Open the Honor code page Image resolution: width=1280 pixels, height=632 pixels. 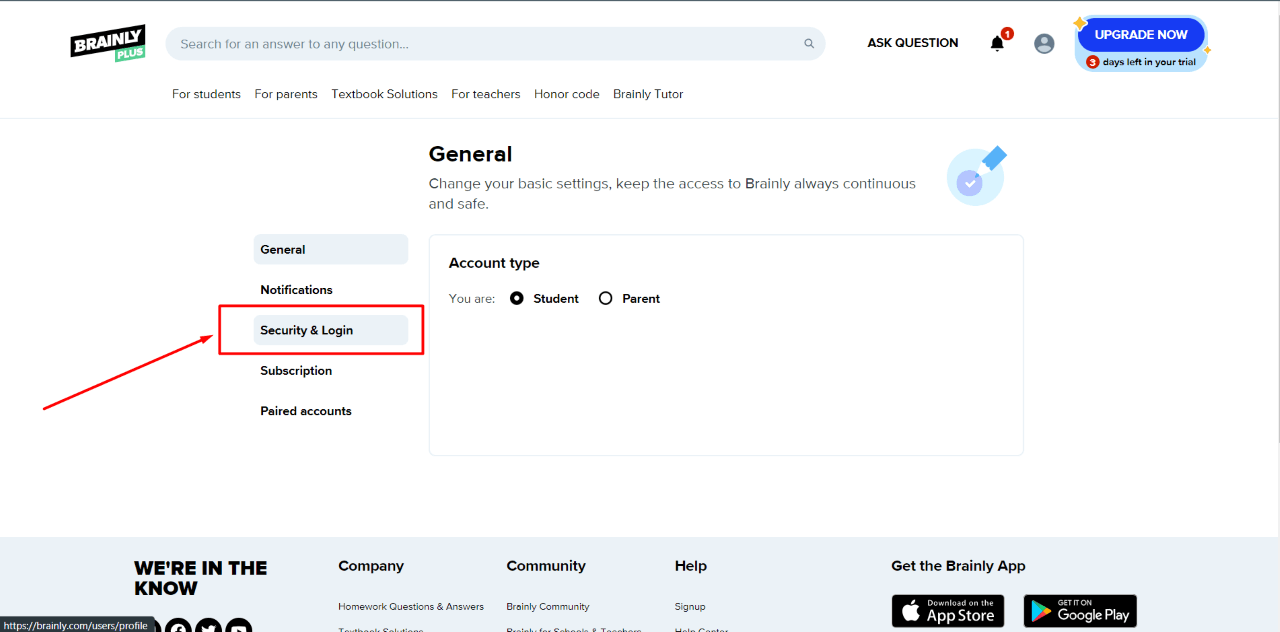point(567,94)
